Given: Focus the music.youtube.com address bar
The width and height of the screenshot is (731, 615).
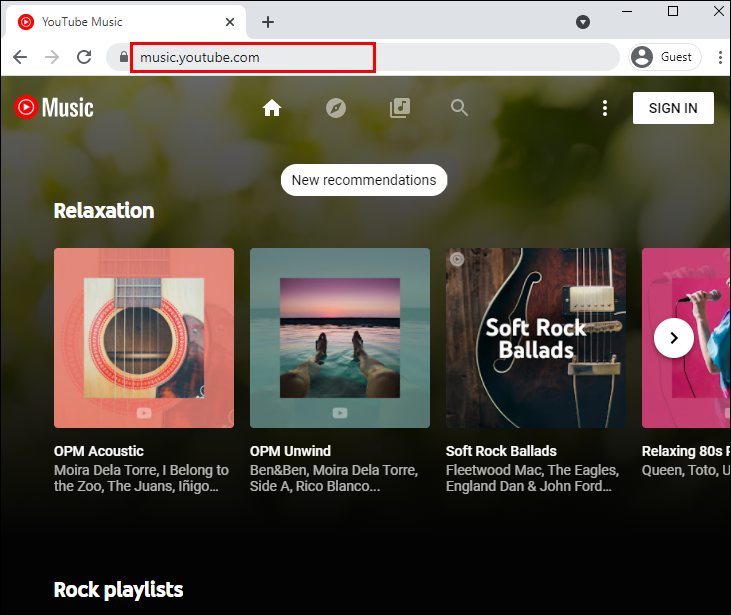Looking at the screenshot, I should pyautogui.click(x=364, y=57).
